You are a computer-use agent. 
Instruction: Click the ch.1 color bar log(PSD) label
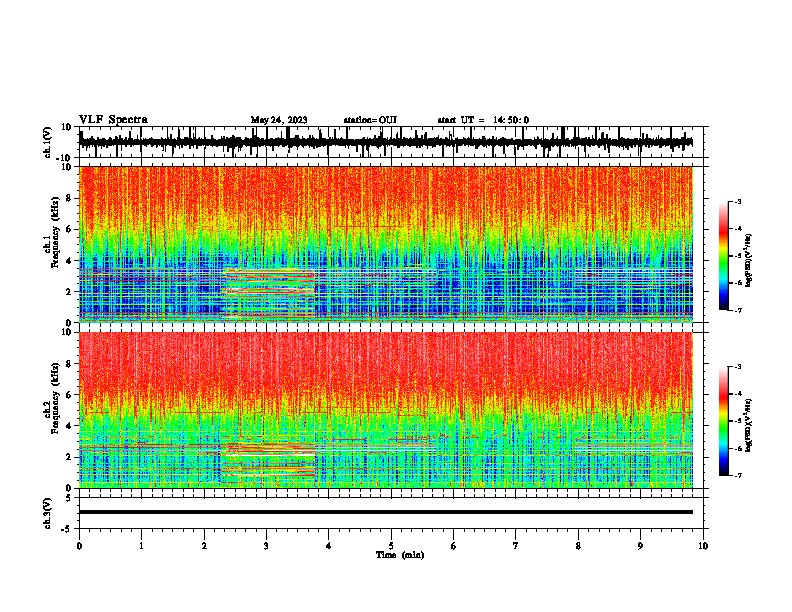749,261
